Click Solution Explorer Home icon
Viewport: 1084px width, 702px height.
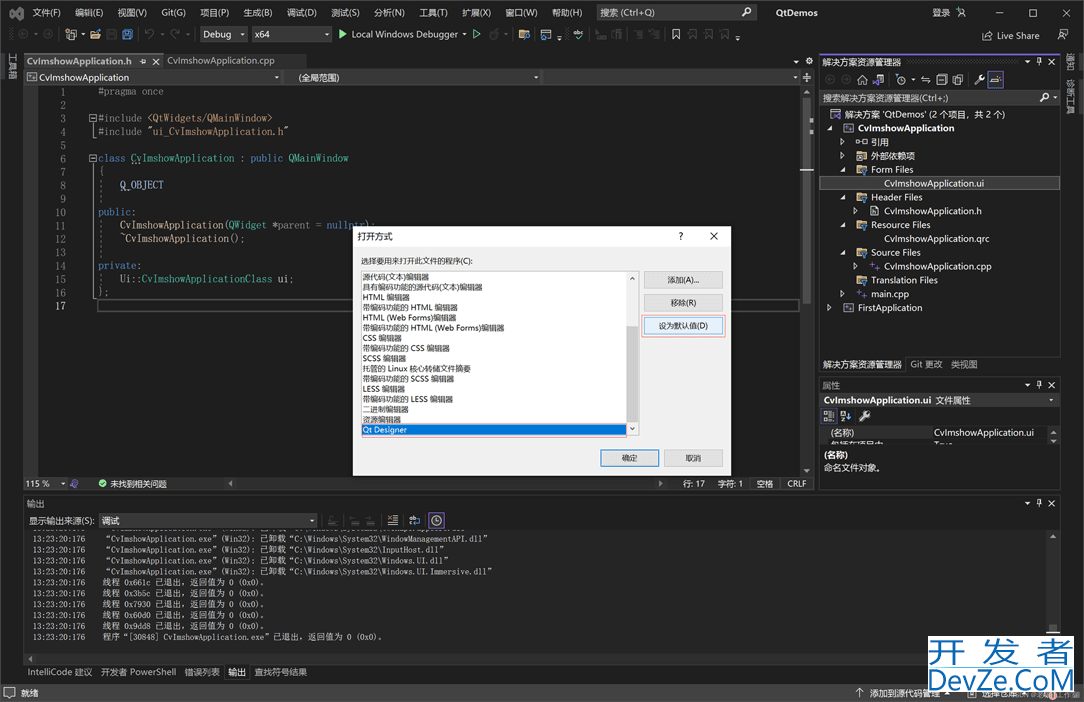coord(862,80)
